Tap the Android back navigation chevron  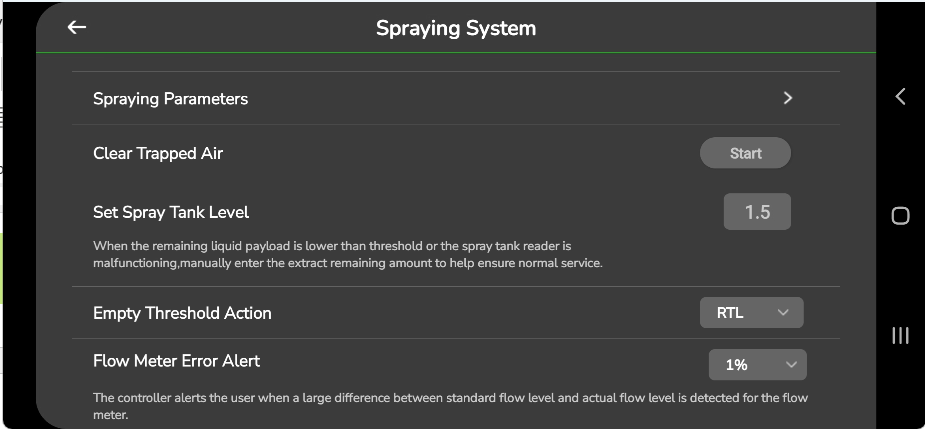(900, 96)
